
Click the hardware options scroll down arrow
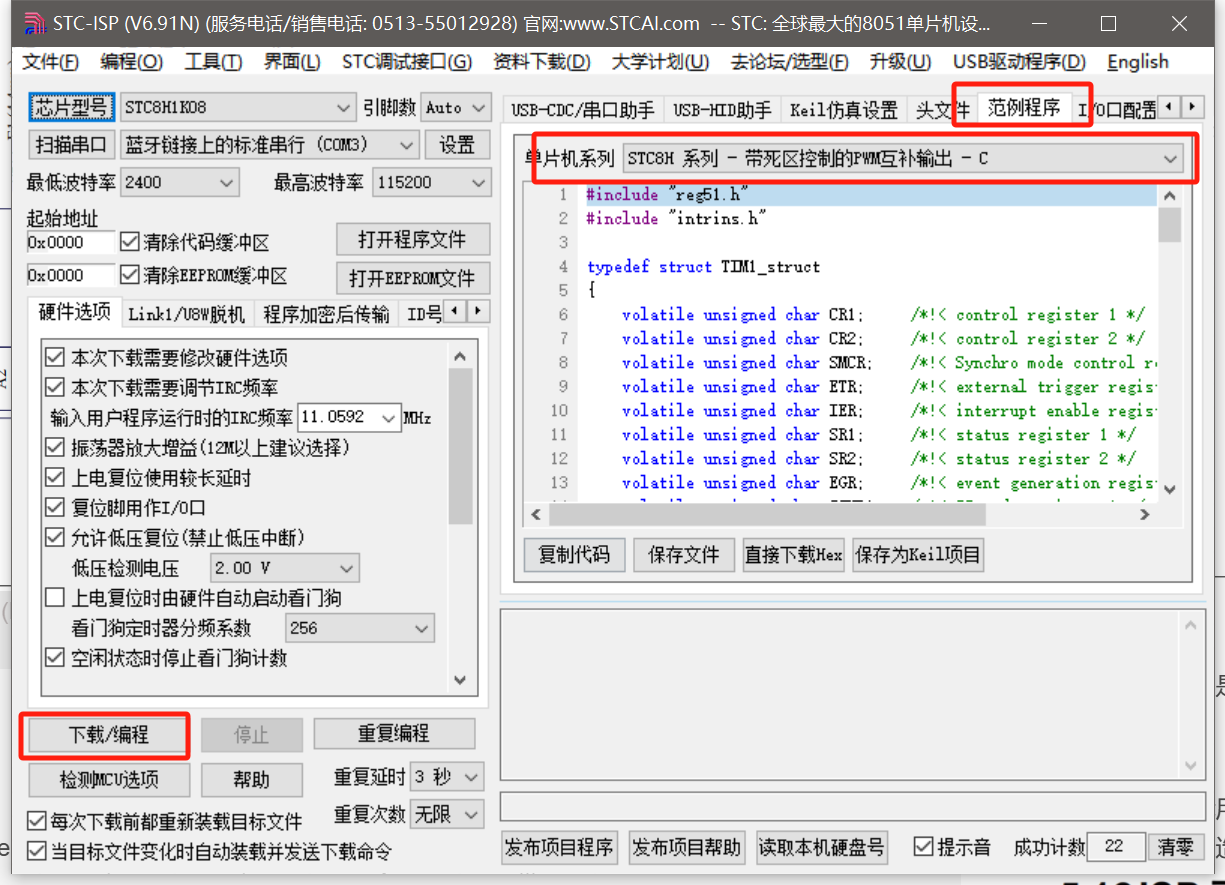click(460, 680)
